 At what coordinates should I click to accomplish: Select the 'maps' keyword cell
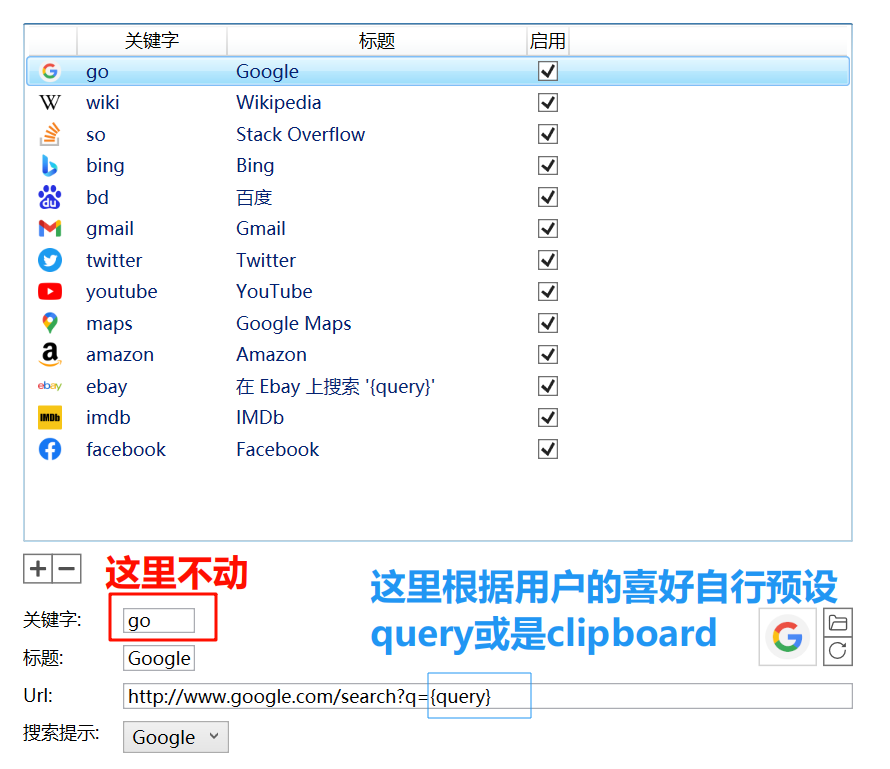(x=109, y=324)
